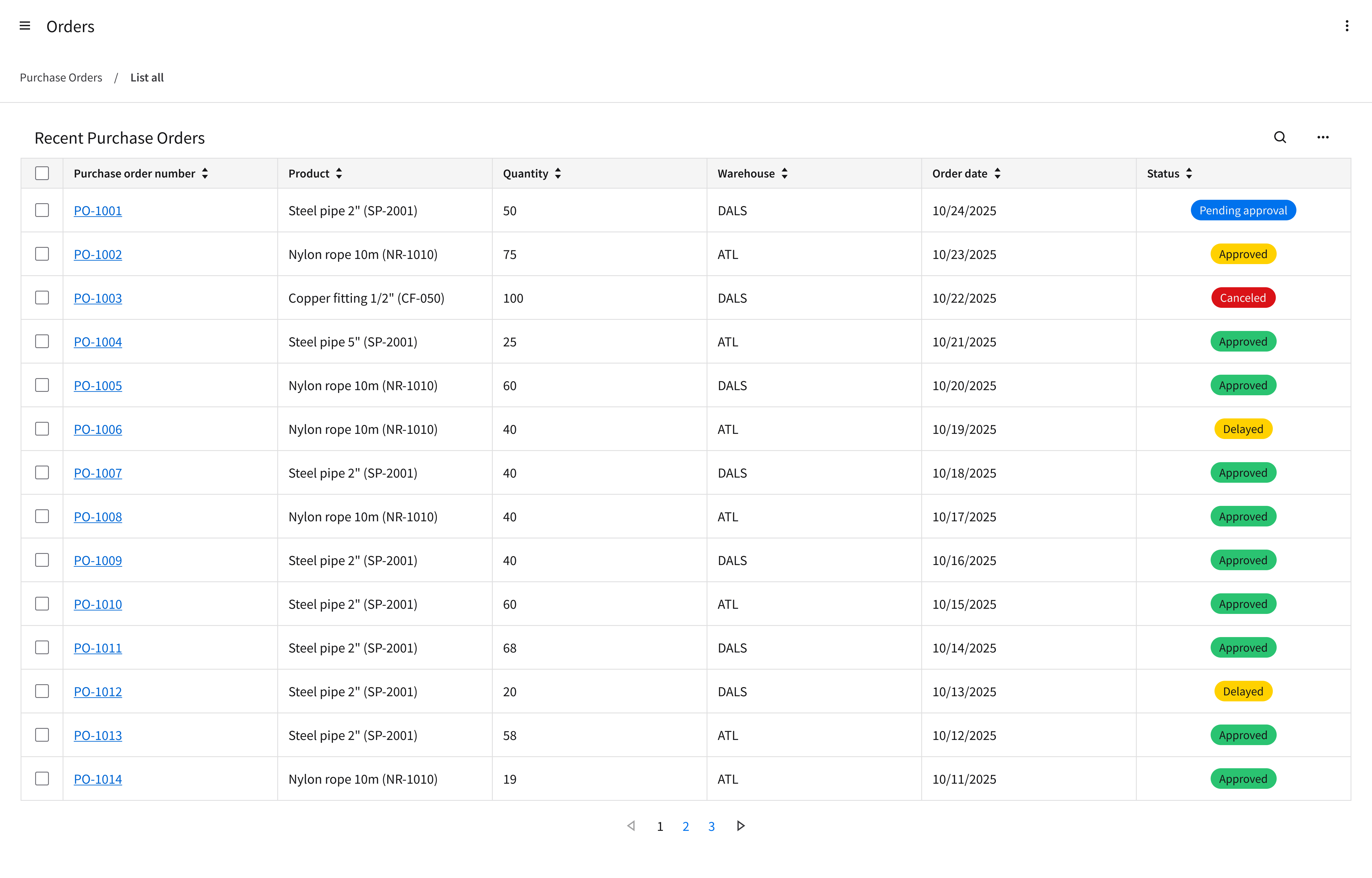Click the search icon above the table
Screen dimensions: 1372x878
point(1280,137)
